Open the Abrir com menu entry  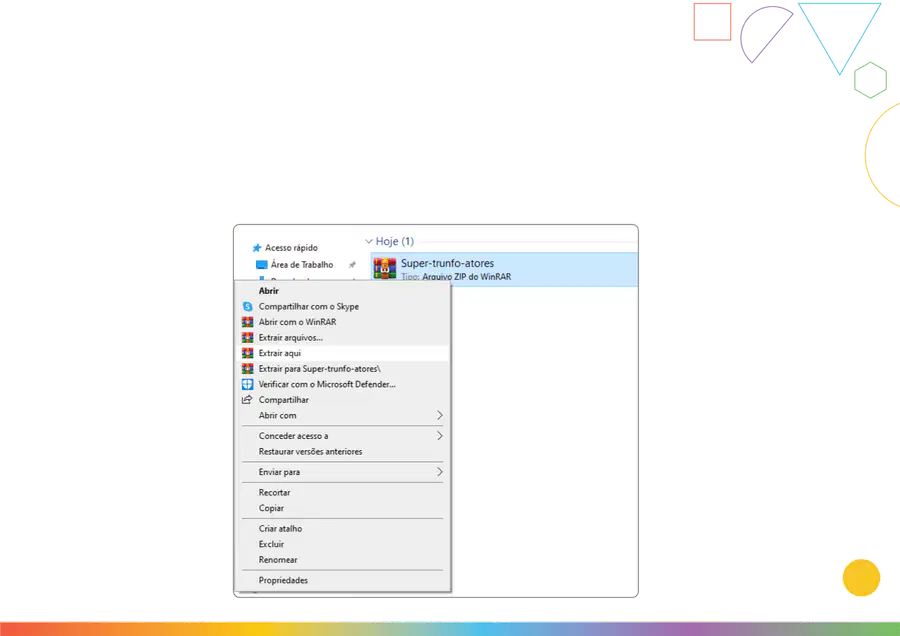pos(343,415)
